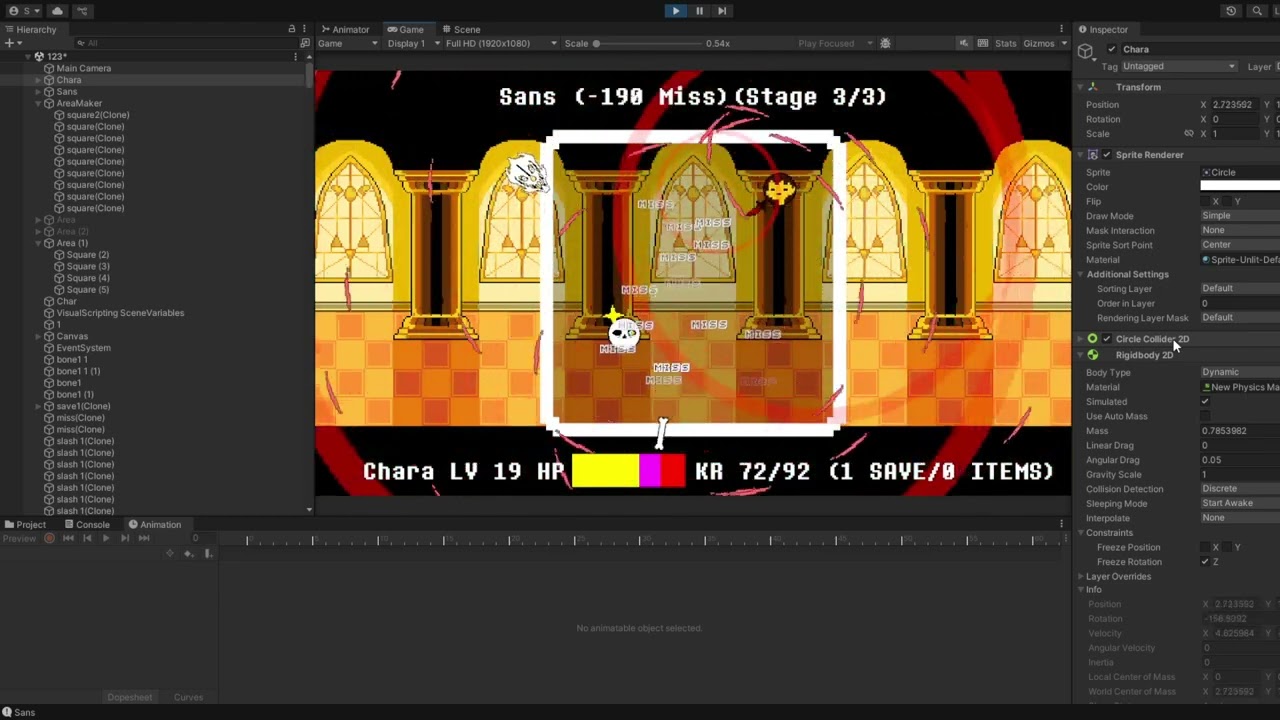The height and width of the screenshot is (720, 1280).
Task: Toggle the Gizmos button
Action: [1038, 43]
